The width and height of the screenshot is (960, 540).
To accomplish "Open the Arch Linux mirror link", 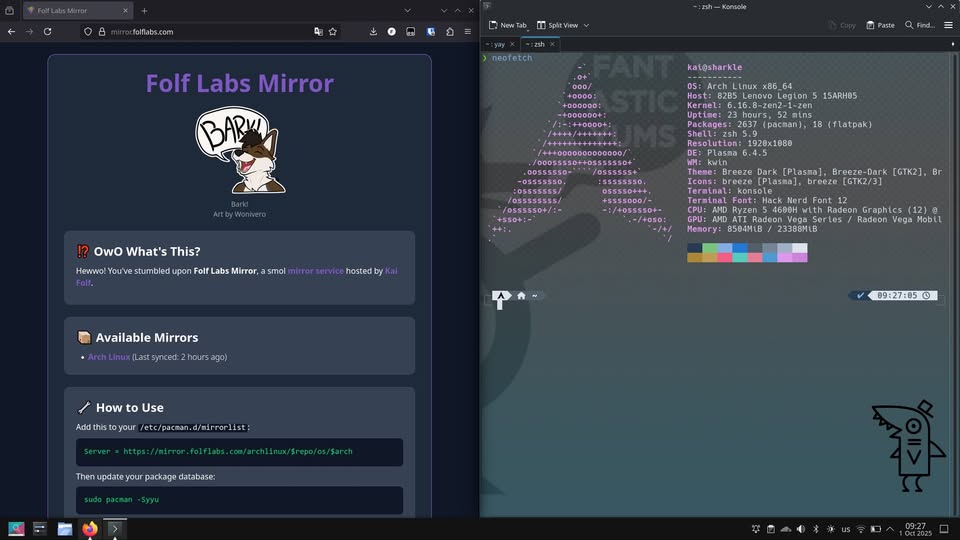I will (x=108, y=357).
